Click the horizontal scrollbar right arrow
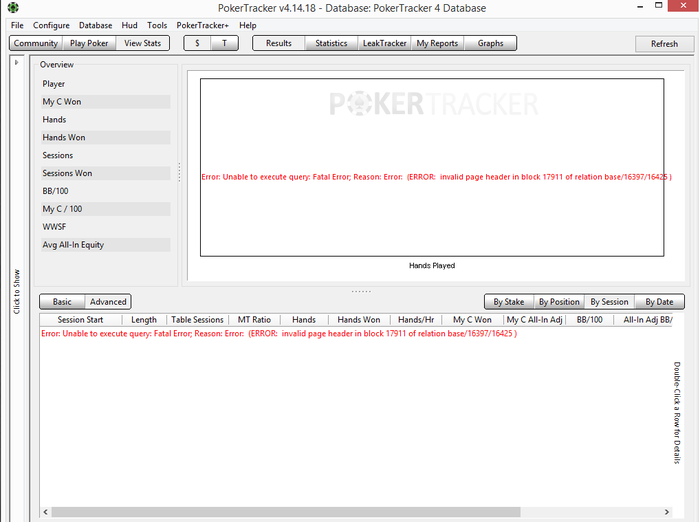The image size is (700, 522). (667, 512)
